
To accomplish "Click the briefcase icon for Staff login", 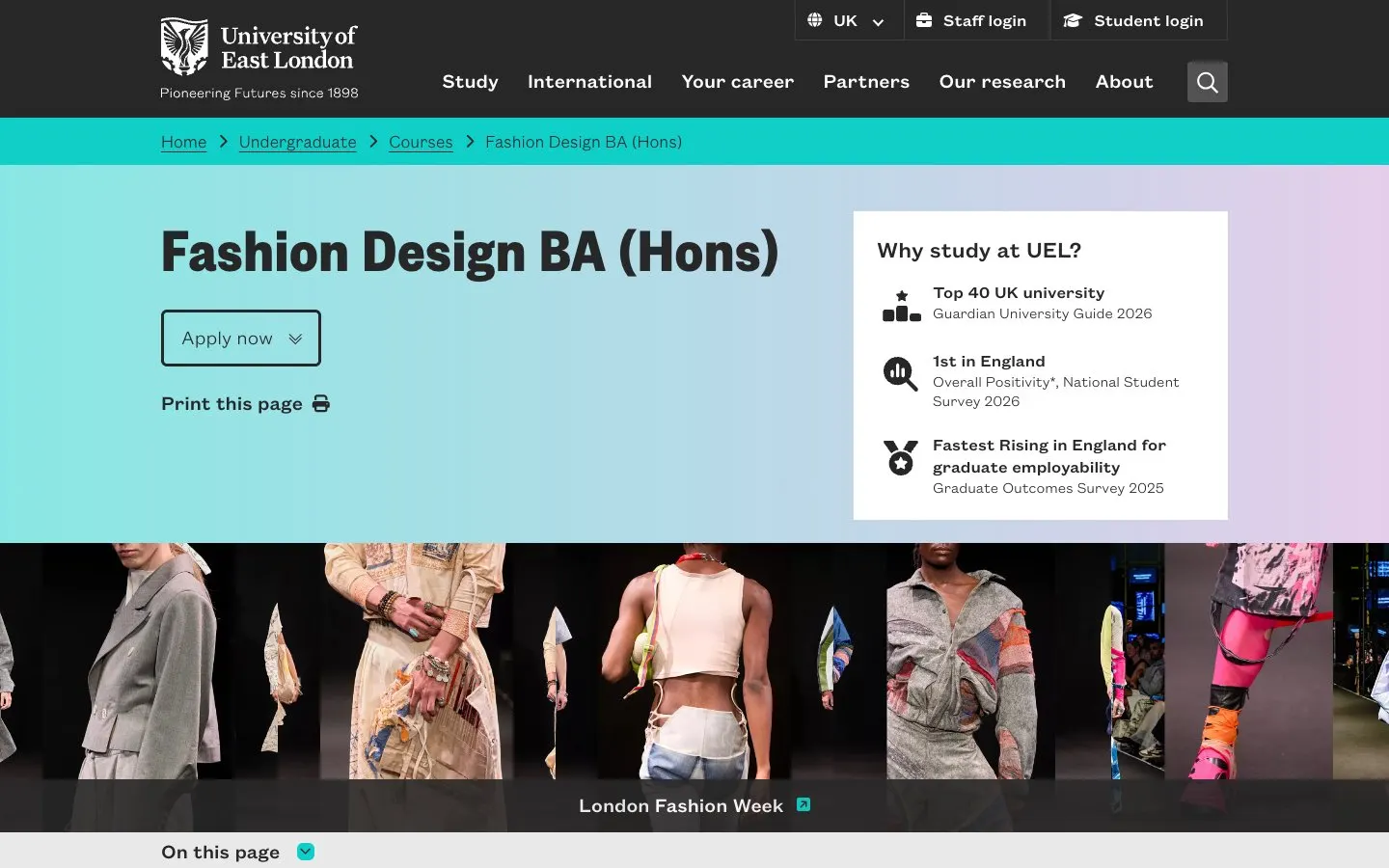I will click(x=924, y=20).
